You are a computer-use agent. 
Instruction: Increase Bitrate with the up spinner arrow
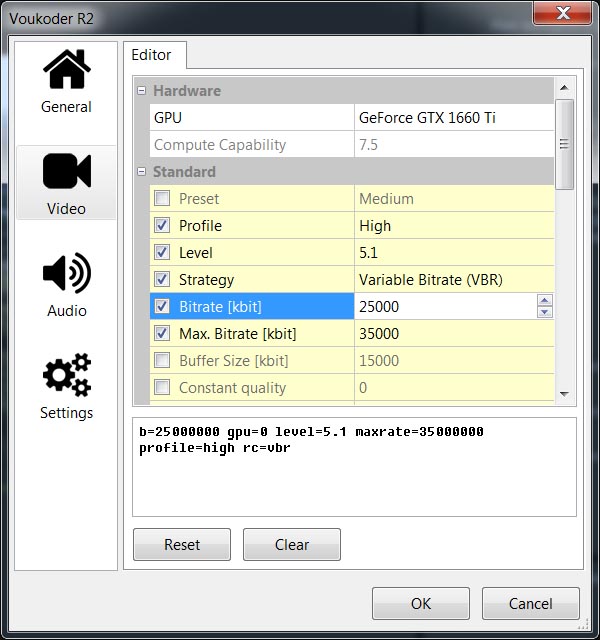[x=545, y=300]
